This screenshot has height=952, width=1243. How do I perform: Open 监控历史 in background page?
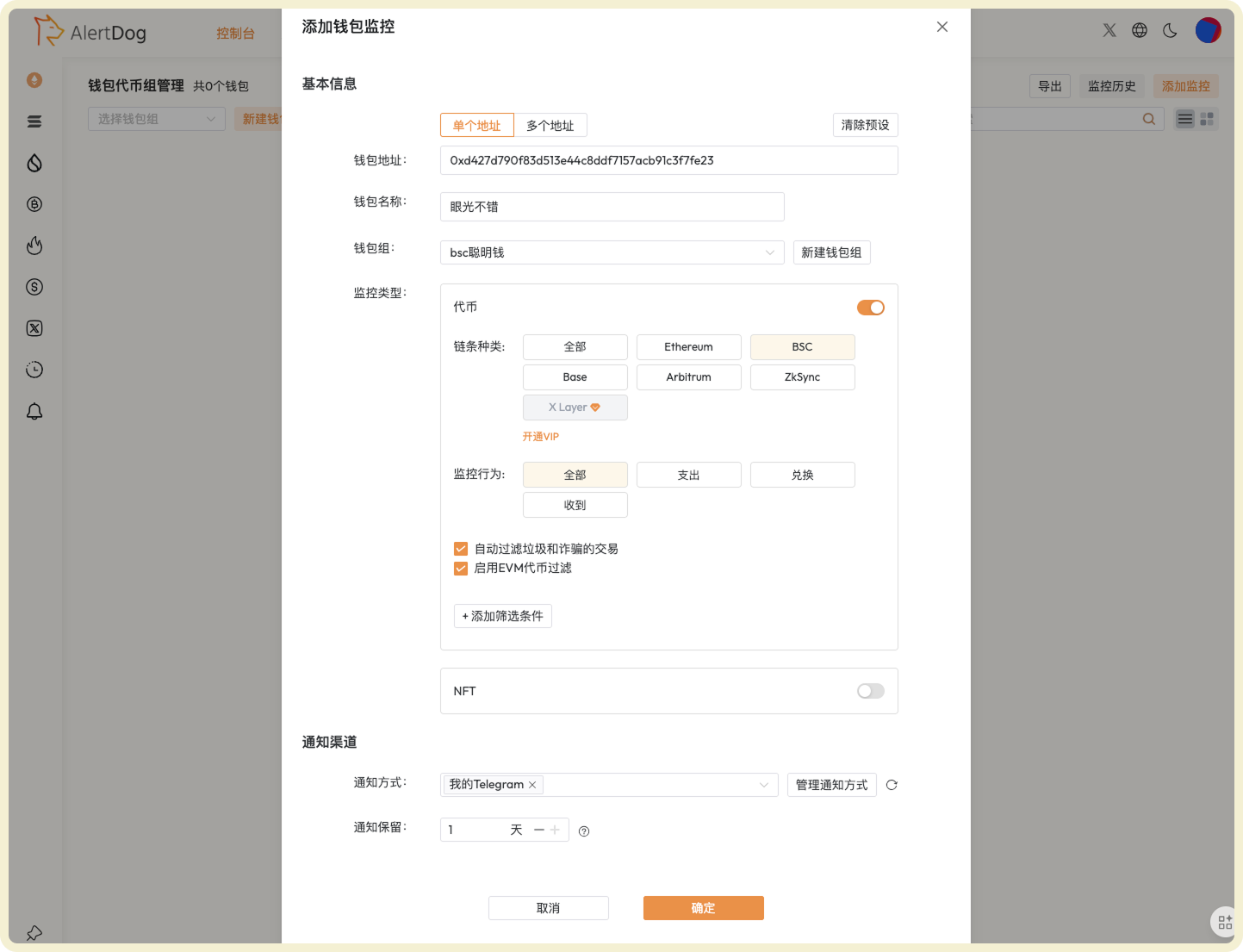pyautogui.click(x=1112, y=86)
